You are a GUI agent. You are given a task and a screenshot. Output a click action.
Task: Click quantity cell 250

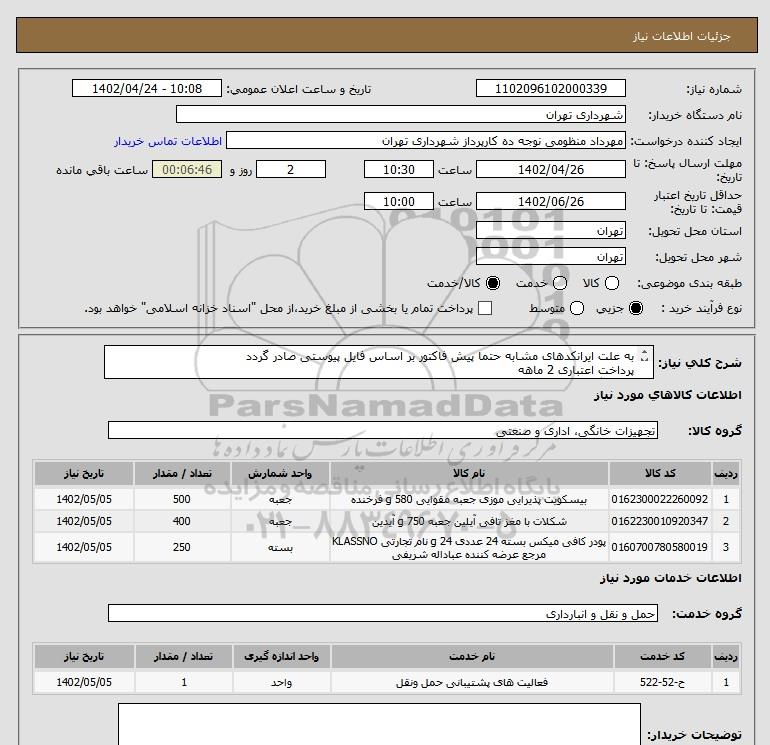click(x=182, y=547)
